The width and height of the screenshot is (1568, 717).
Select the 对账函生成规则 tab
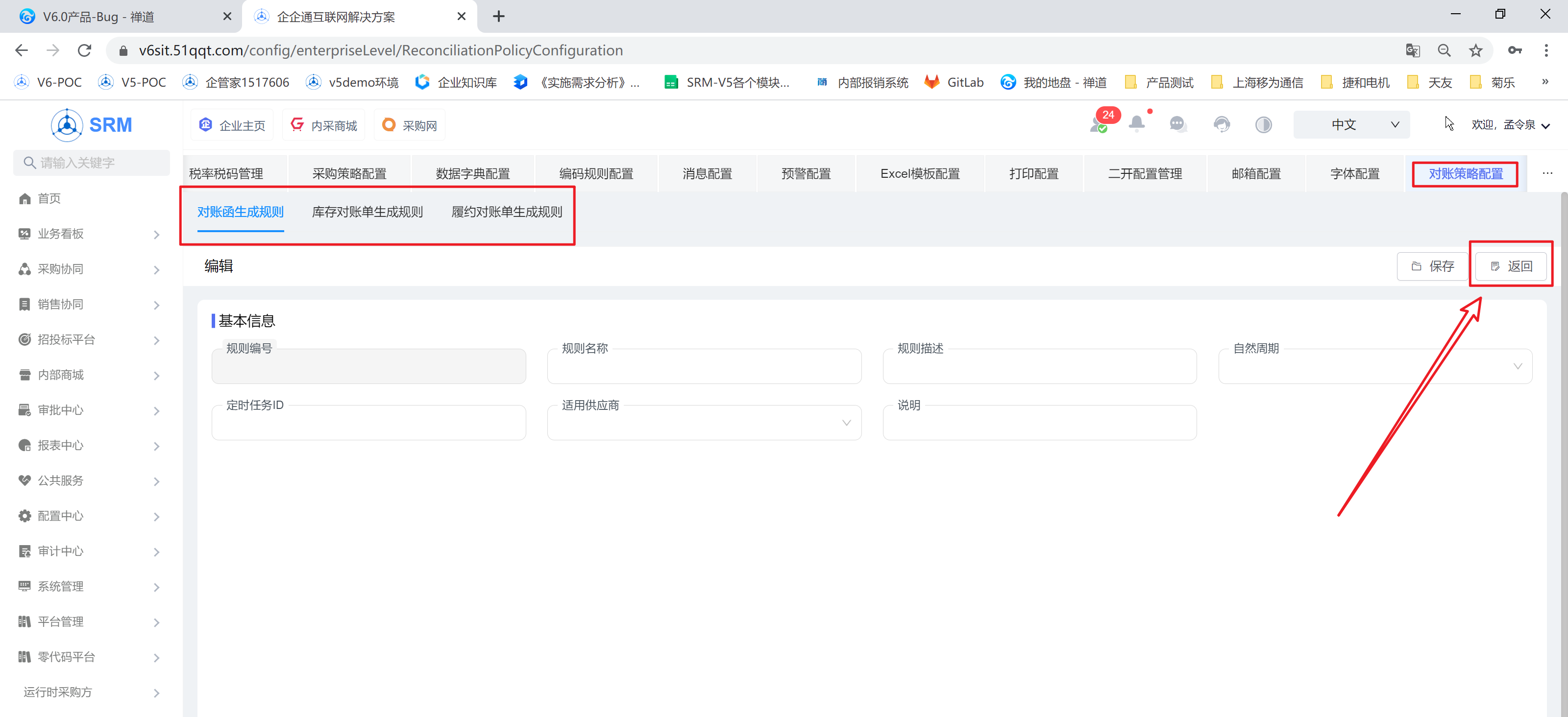coord(241,212)
